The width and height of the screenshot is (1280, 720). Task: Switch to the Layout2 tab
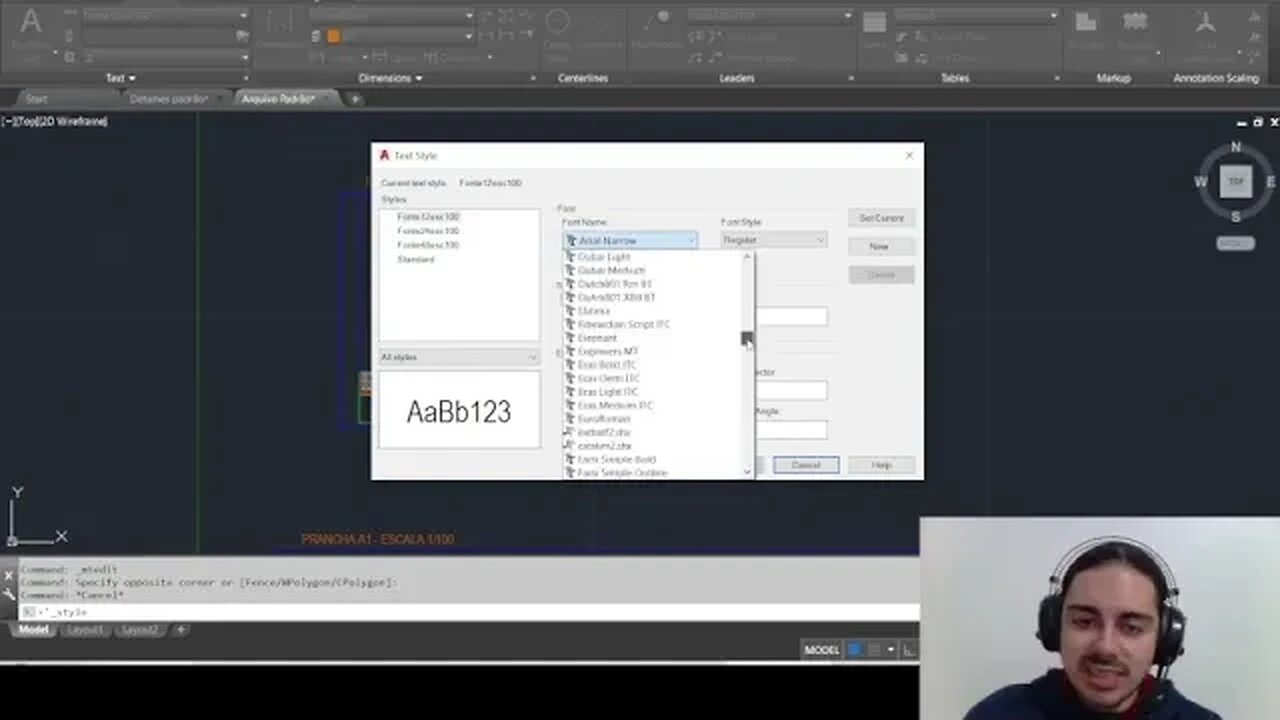pos(139,630)
